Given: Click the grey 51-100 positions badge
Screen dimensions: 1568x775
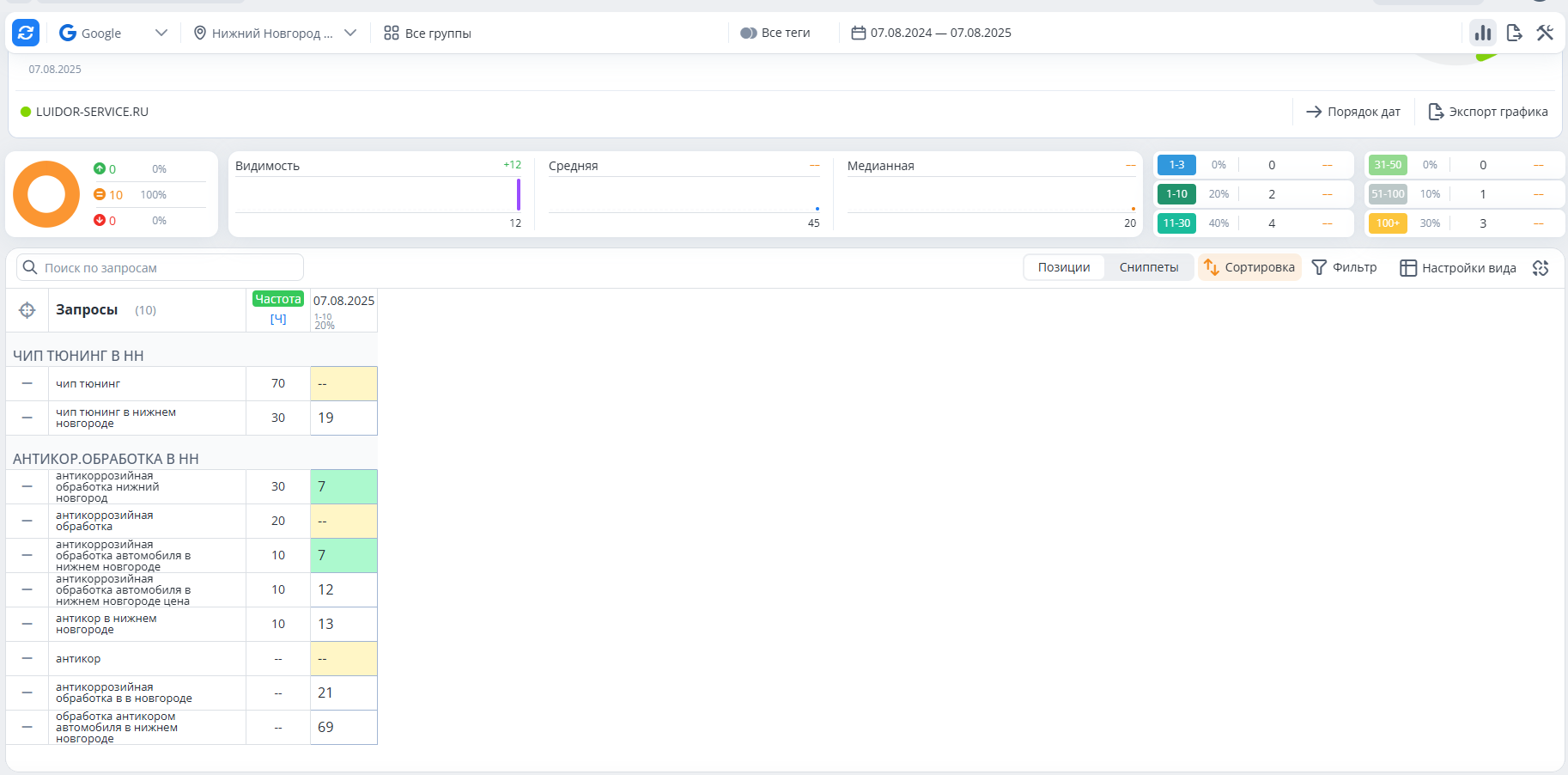Looking at the screenshot, I should click(1388, 194).
